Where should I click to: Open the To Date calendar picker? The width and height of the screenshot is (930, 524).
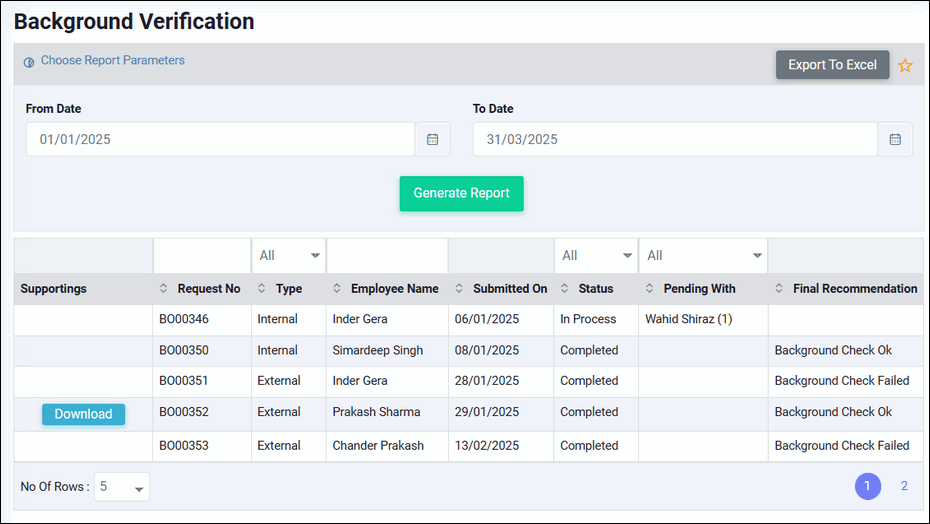point(895,140)
